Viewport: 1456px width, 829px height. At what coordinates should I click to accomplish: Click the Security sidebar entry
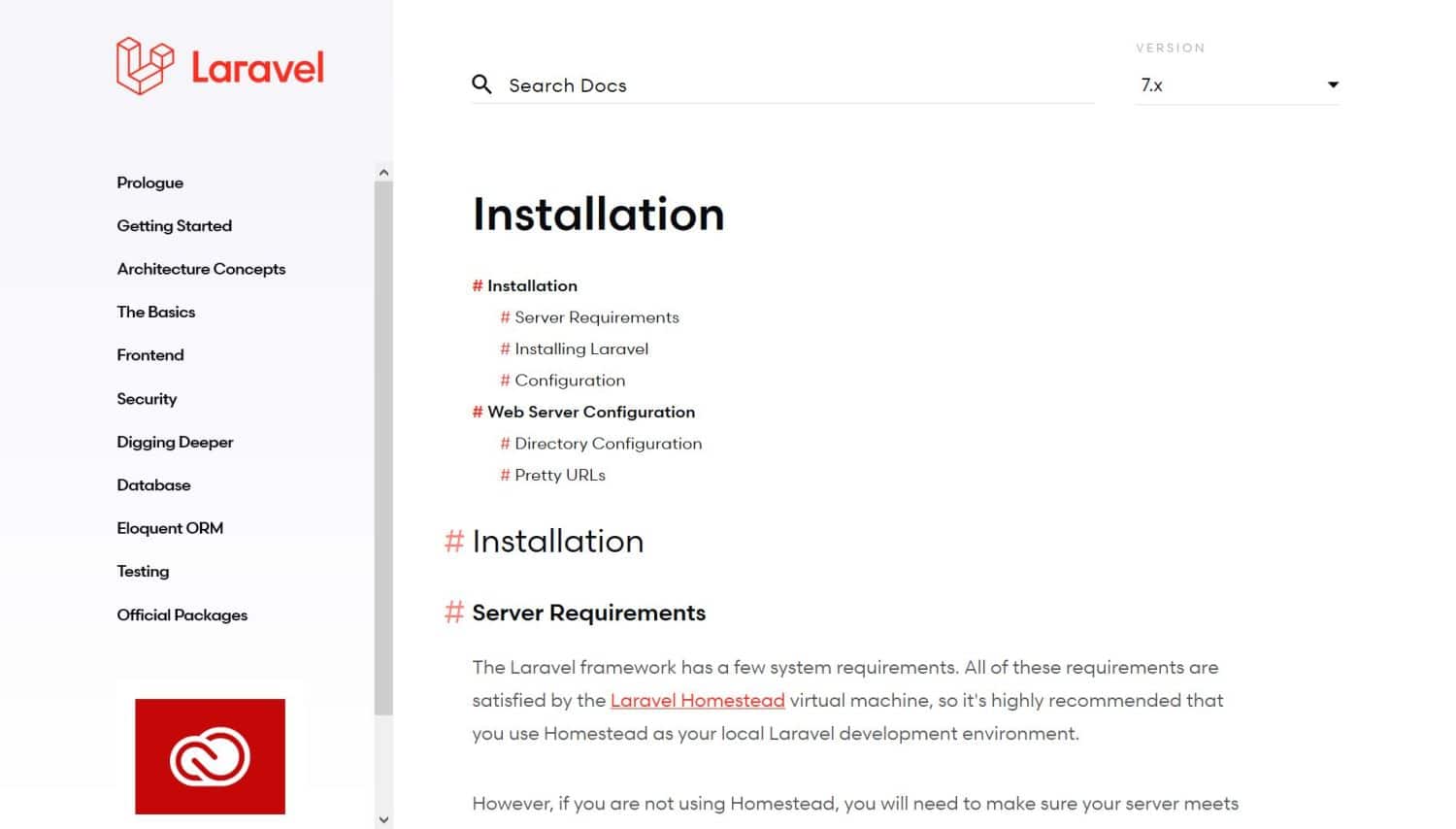point(147,398)
